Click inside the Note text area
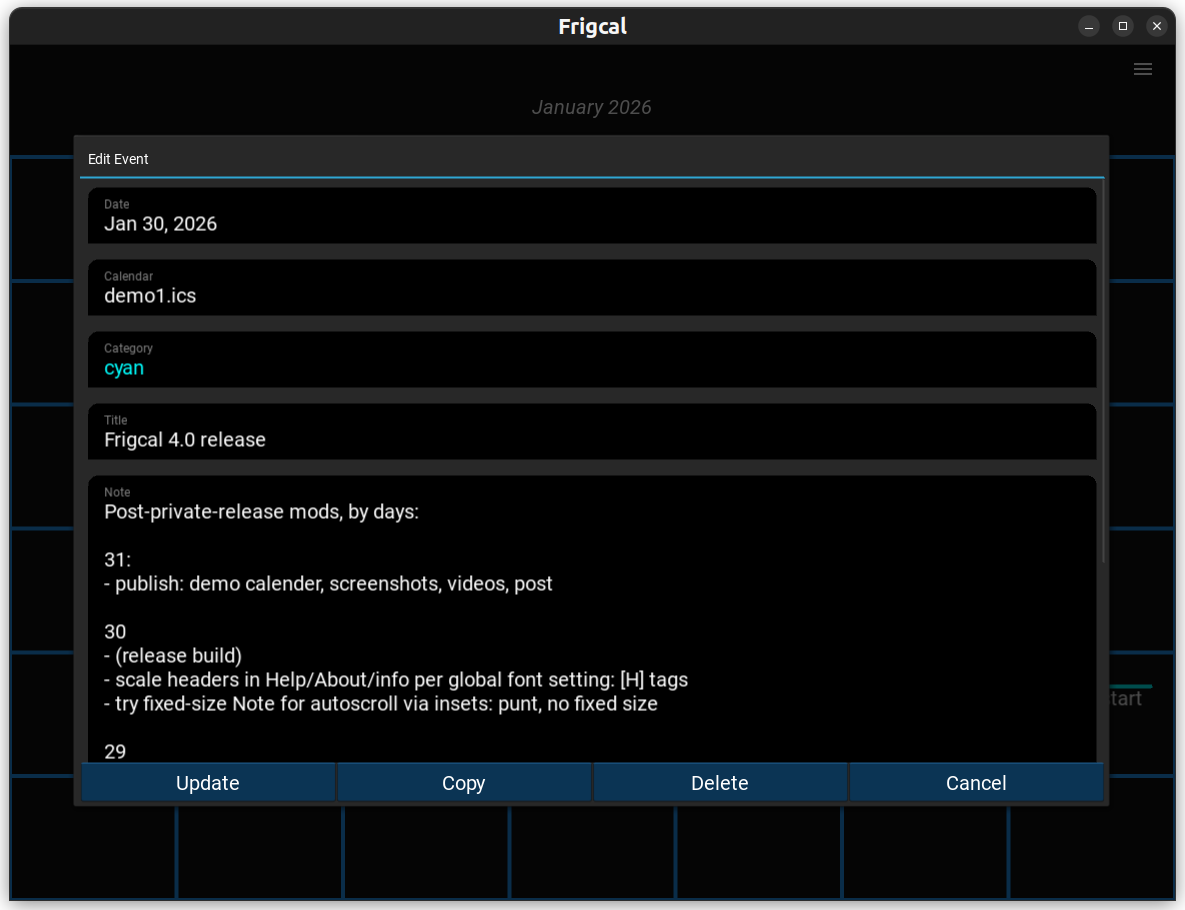1185x910 pixels. (x=592, y=620)
